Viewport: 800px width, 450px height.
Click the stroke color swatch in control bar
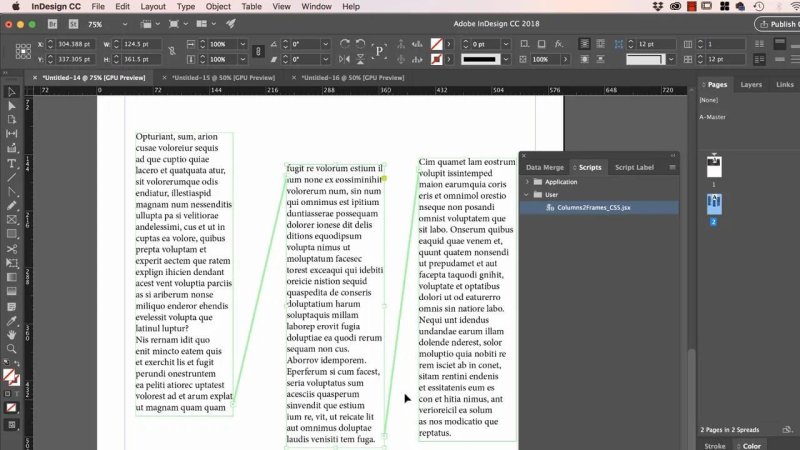436,59
